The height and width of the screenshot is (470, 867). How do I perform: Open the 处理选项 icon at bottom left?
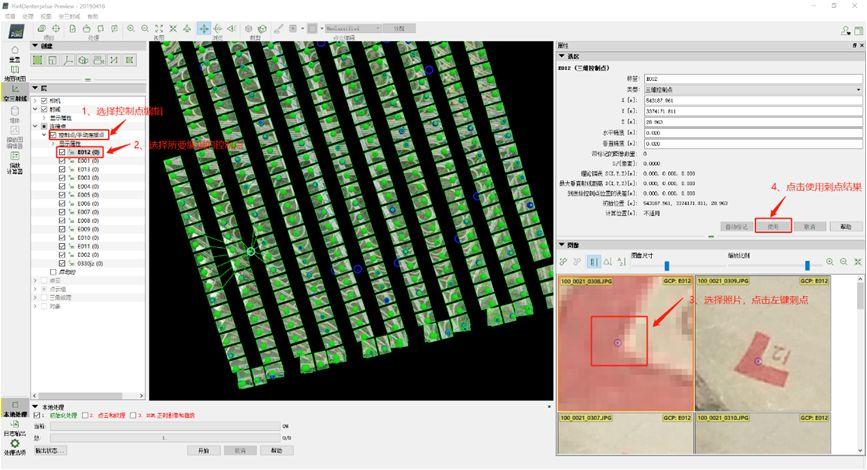click(x=15, y=444)
